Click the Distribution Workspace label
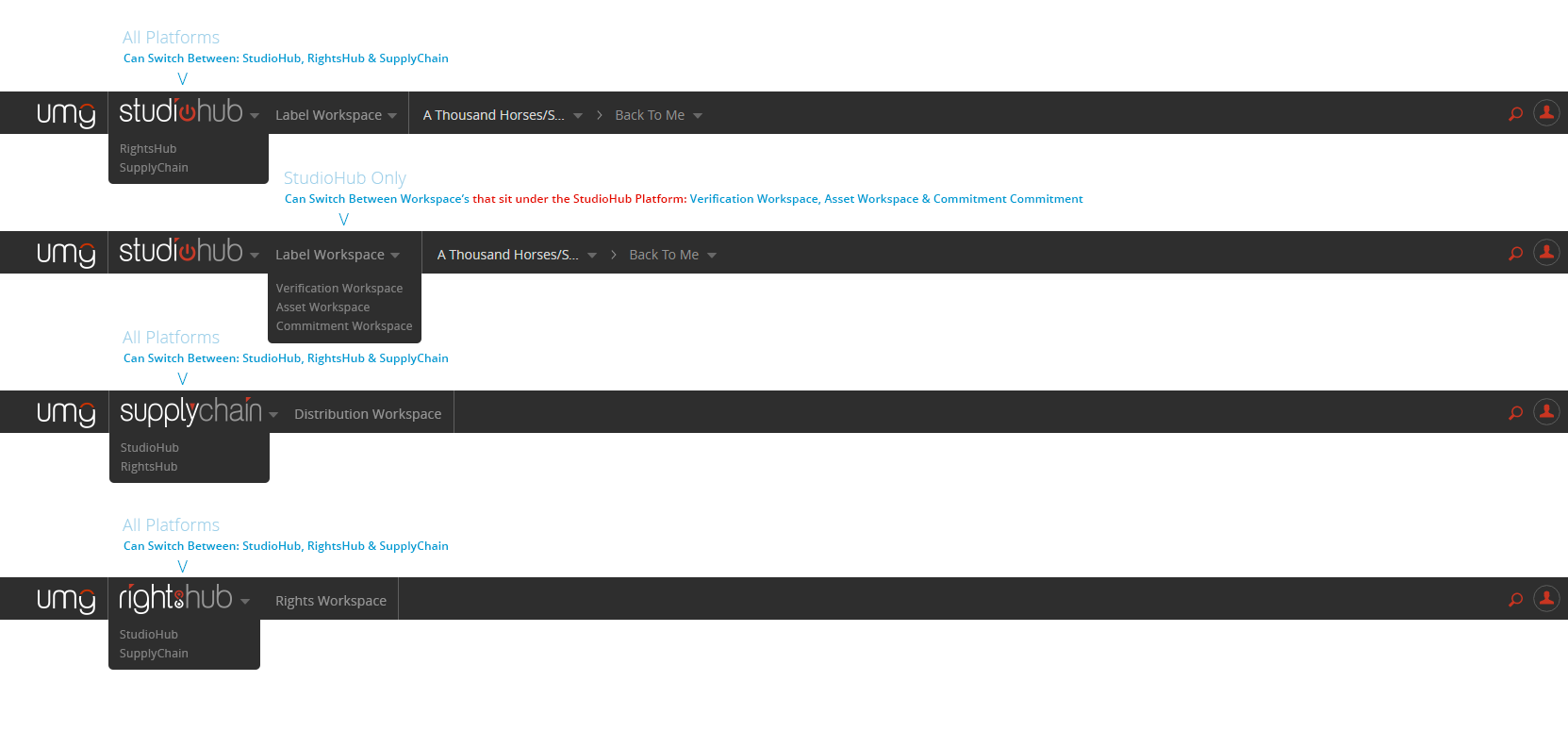 (x=368, y=414)
